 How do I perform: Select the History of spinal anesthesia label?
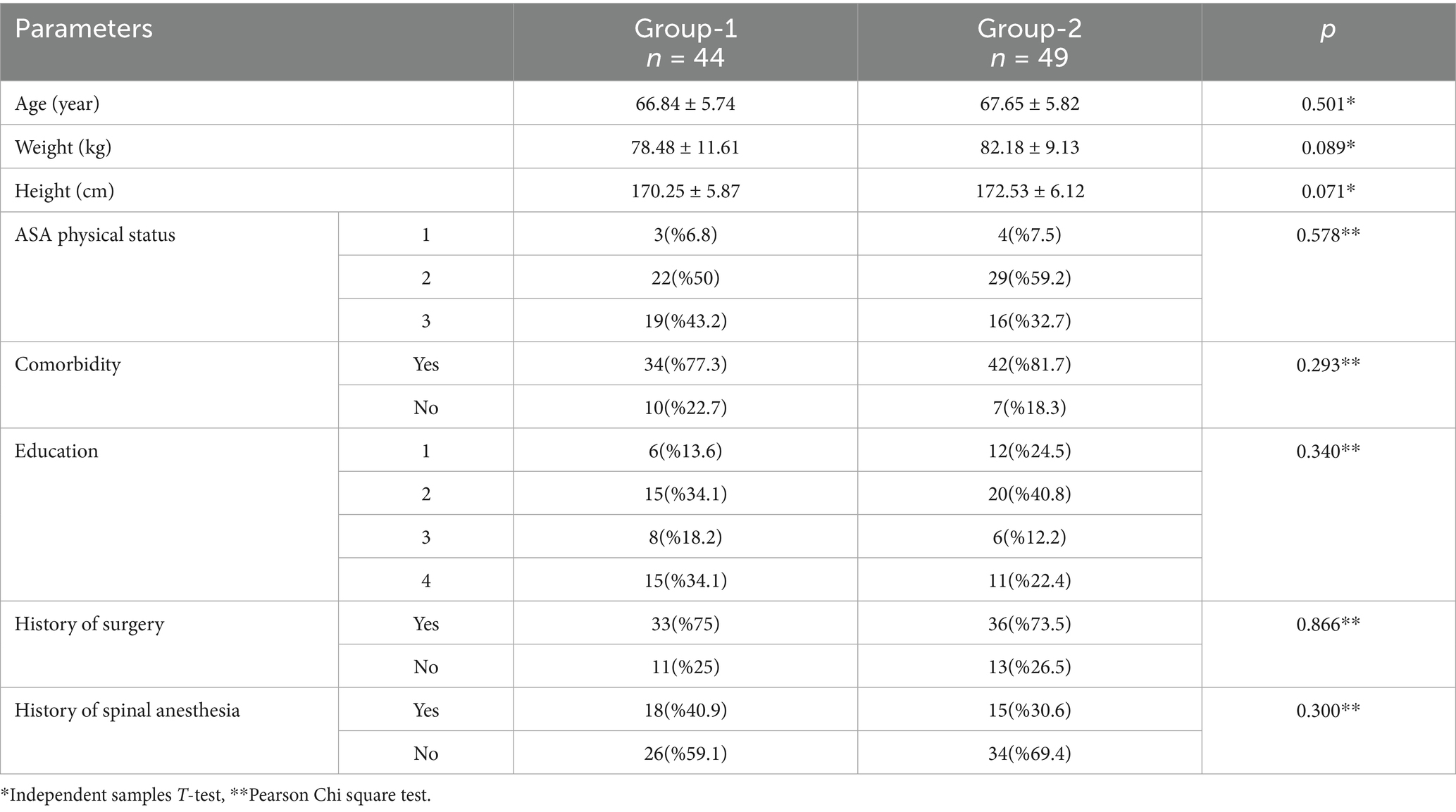click(127, 711)
